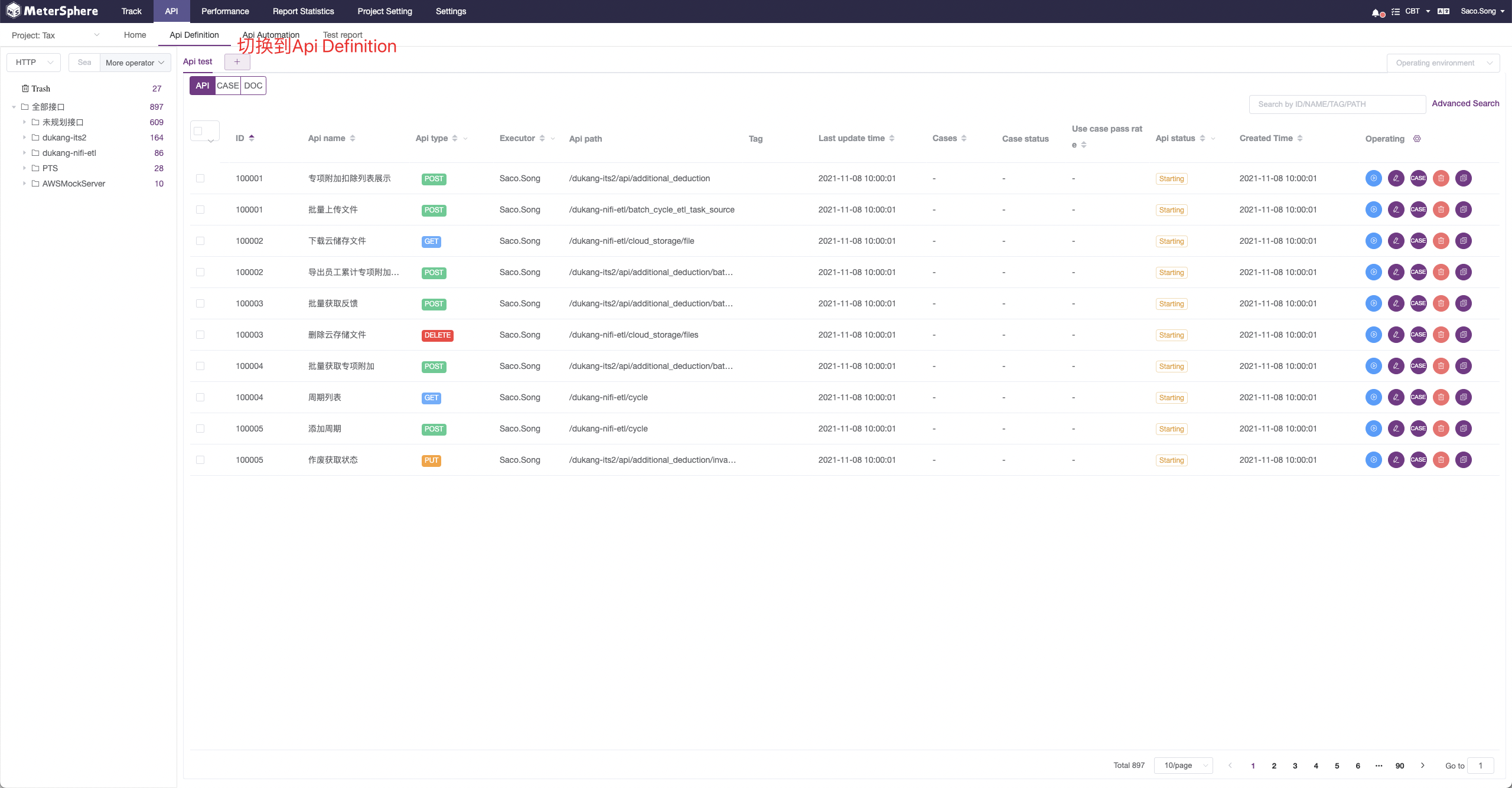Screen dimensions: 1512x788
Task: Click the Search by ID/NAME/TAG/PATH field
Action: coord(1337,104)
